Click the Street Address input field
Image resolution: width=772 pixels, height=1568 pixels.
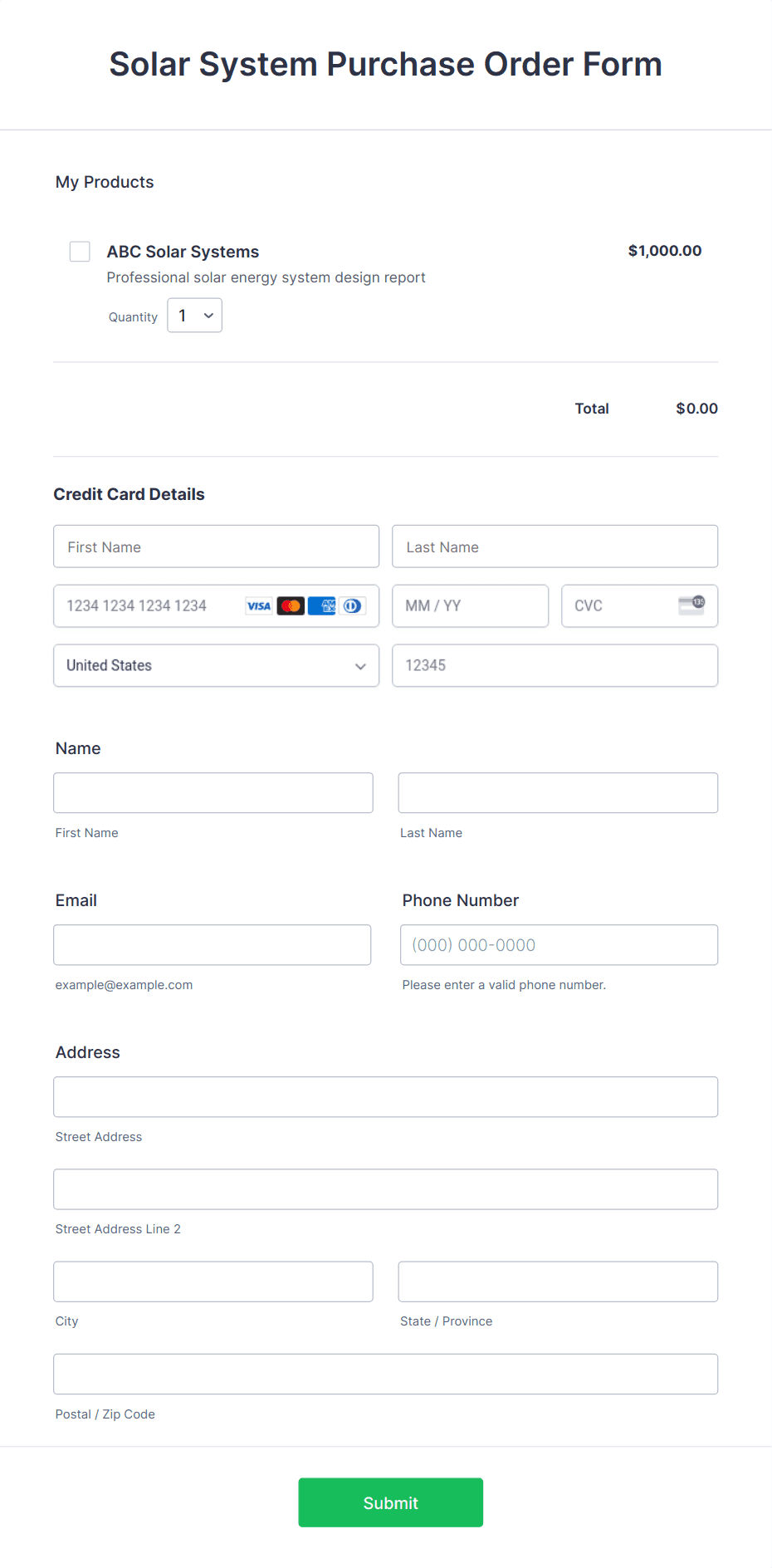pos(386,1096)
